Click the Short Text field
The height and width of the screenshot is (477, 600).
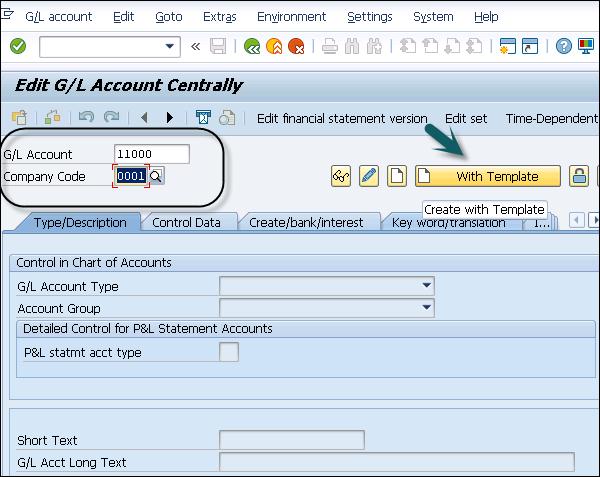pyautogui.click(x=292, y=440)
